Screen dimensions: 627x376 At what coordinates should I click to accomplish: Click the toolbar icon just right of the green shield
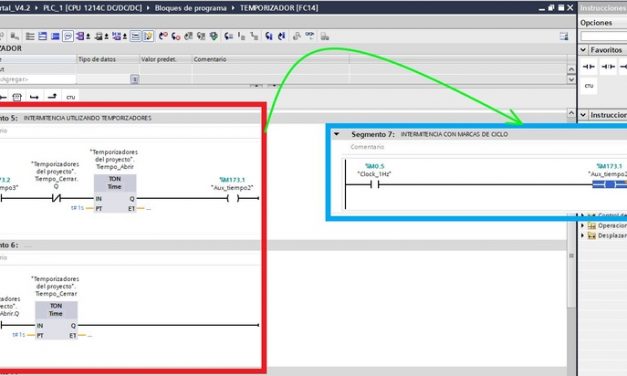pyautogui.click(x=228, y=36)
